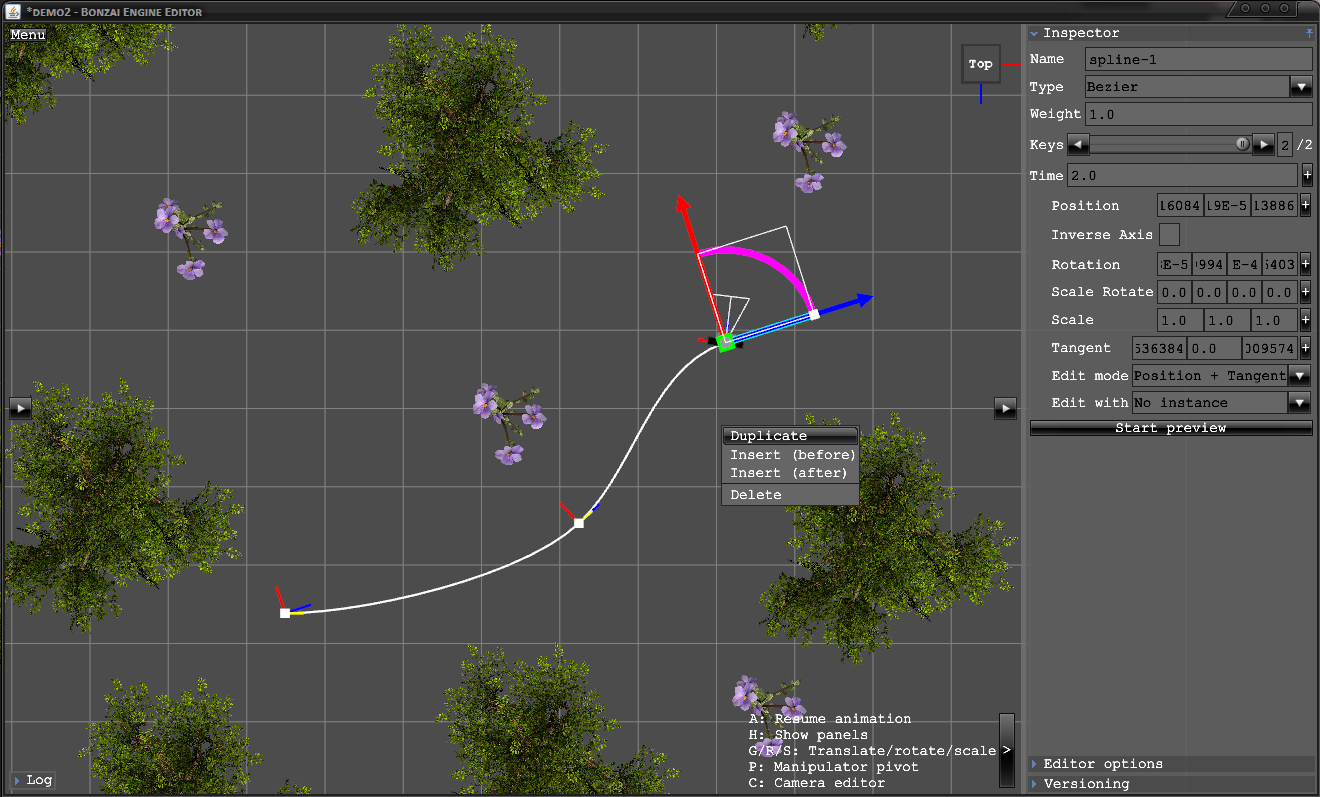Screen dimensions: 1320x797
Task: Open the Edit with dropdown
Action: click(1299, 403)
